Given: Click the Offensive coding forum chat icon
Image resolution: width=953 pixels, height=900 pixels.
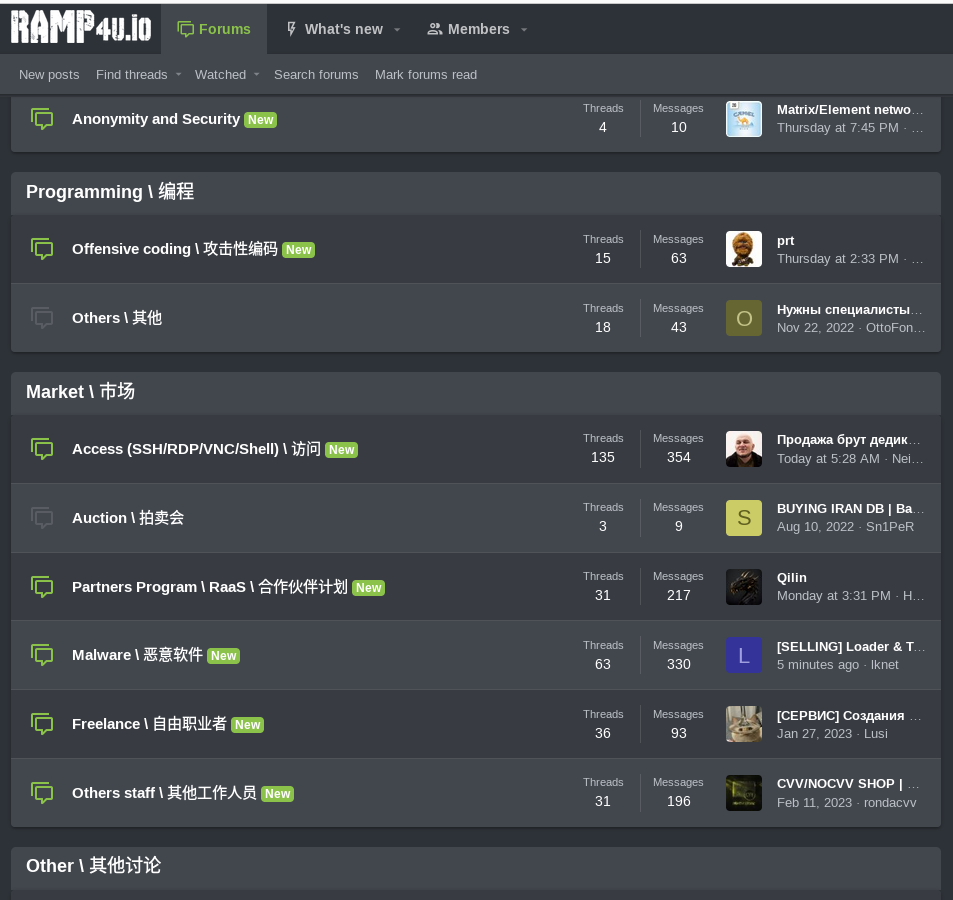Looking at the screenshot, I should pos(42,249).
